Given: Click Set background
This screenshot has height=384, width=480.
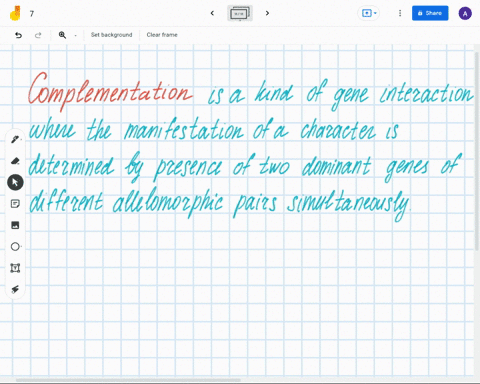Looking at the screenshot, I should 111,35.
